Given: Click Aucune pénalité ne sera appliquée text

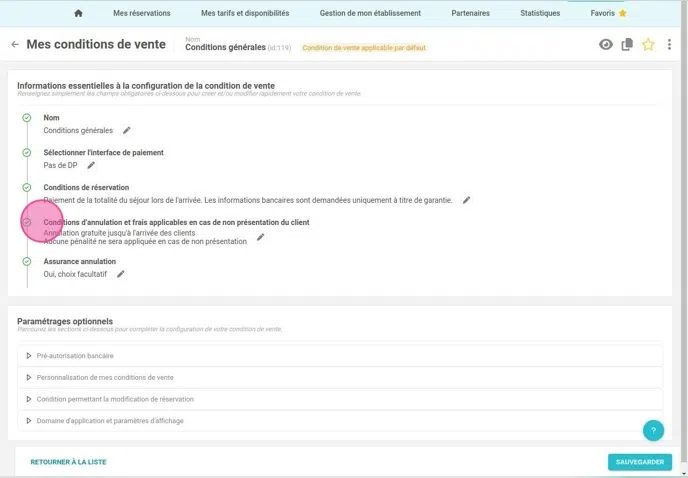Looking at the screenshot, I should tap(145, 241).
